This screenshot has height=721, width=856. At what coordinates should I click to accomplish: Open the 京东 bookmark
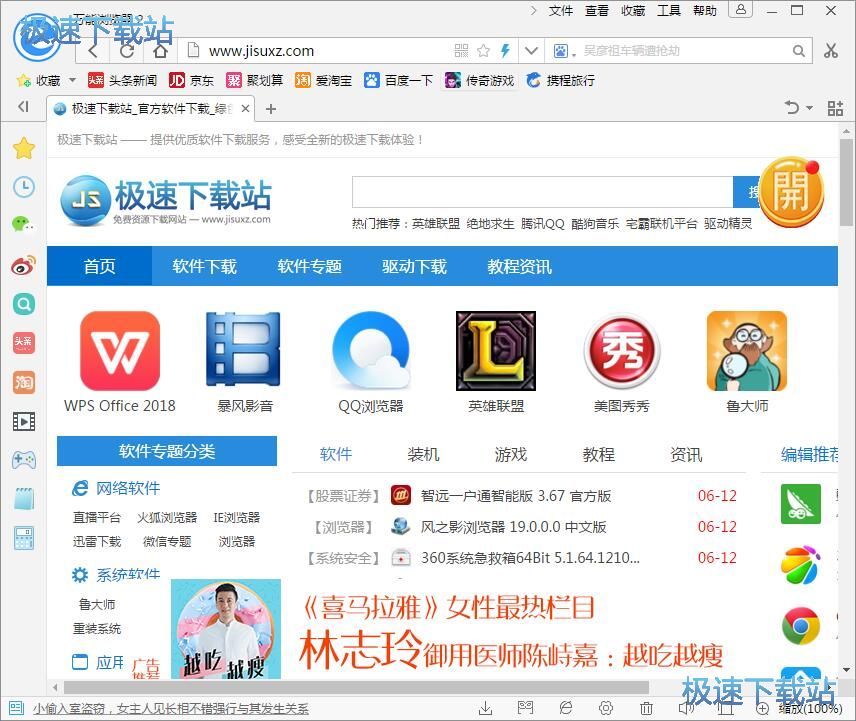[x=191, y=80]
